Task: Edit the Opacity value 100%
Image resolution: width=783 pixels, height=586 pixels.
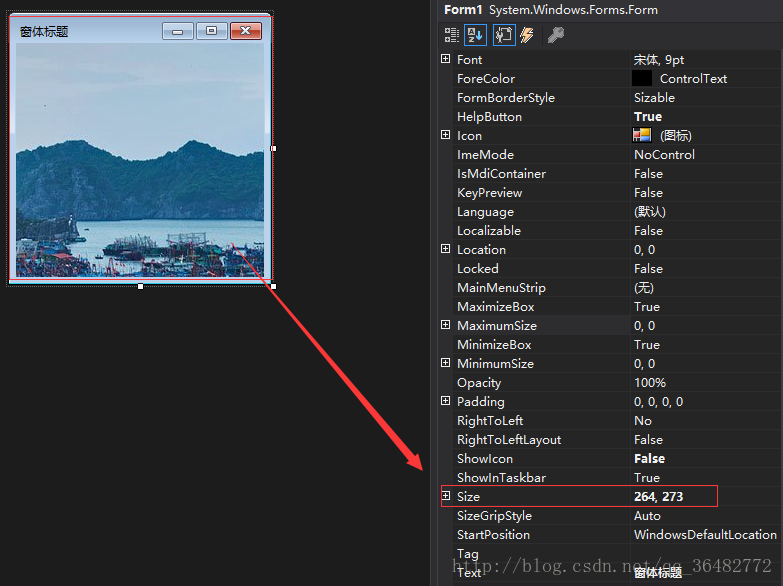Action: (x=650, y=383)
